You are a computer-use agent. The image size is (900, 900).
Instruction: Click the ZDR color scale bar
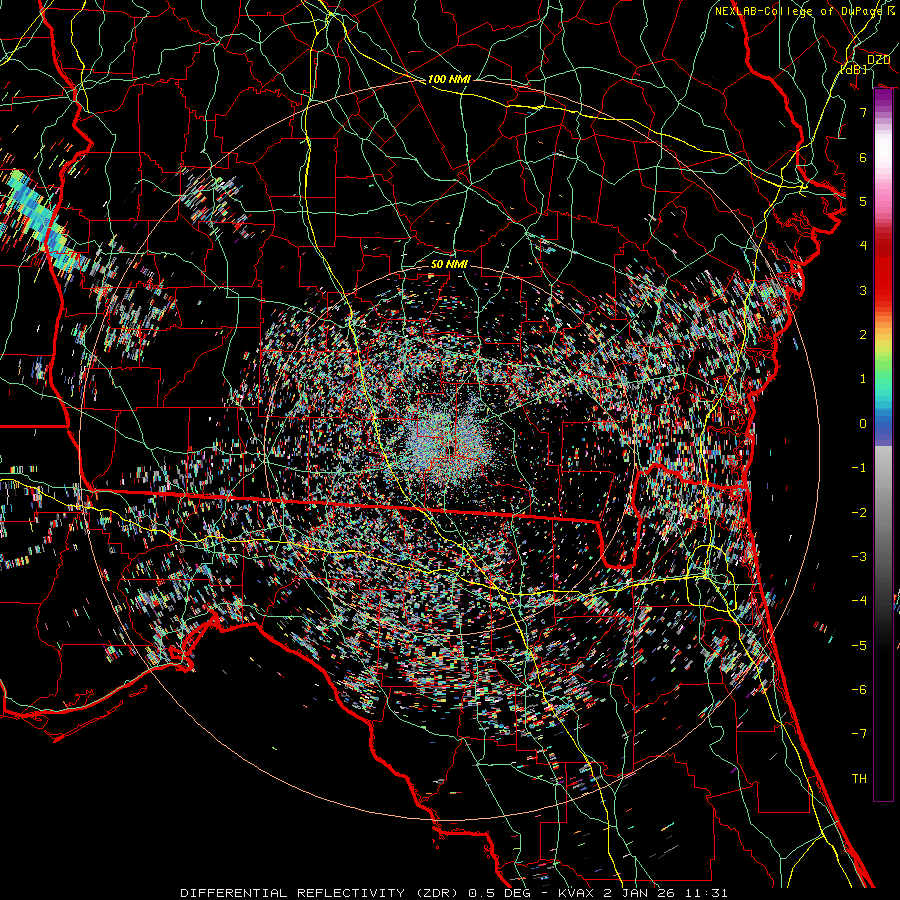[883, 445]
